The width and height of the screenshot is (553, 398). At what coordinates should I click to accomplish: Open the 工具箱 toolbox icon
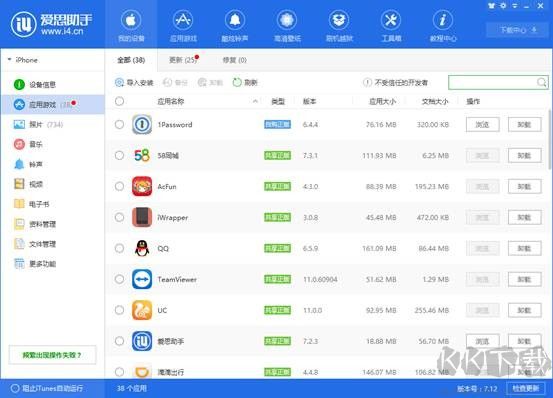(391, 20)
